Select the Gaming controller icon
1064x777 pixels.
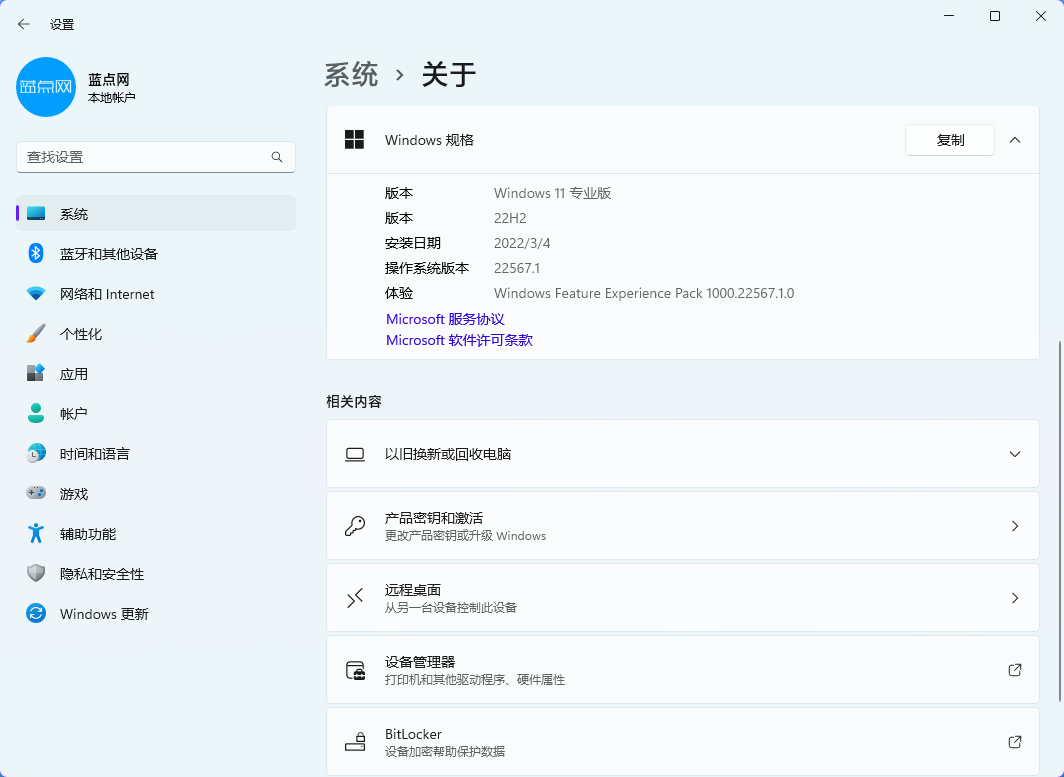pyautogui.click(x=36, y=494)
